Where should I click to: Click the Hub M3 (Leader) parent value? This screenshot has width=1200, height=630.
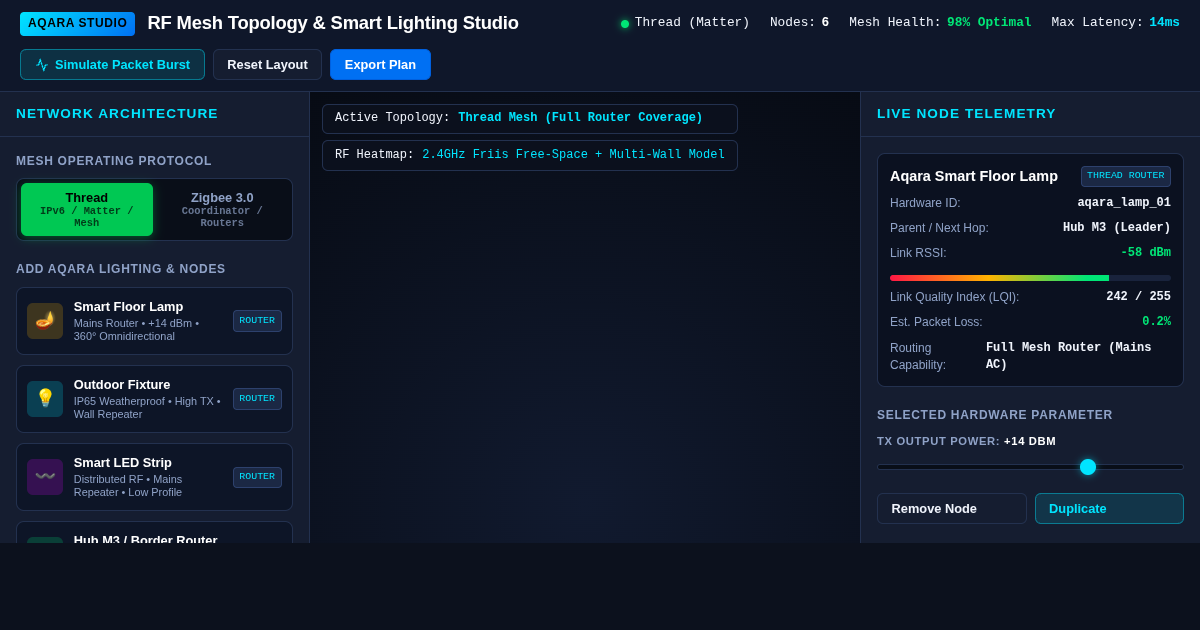[x=1117, y=228]
